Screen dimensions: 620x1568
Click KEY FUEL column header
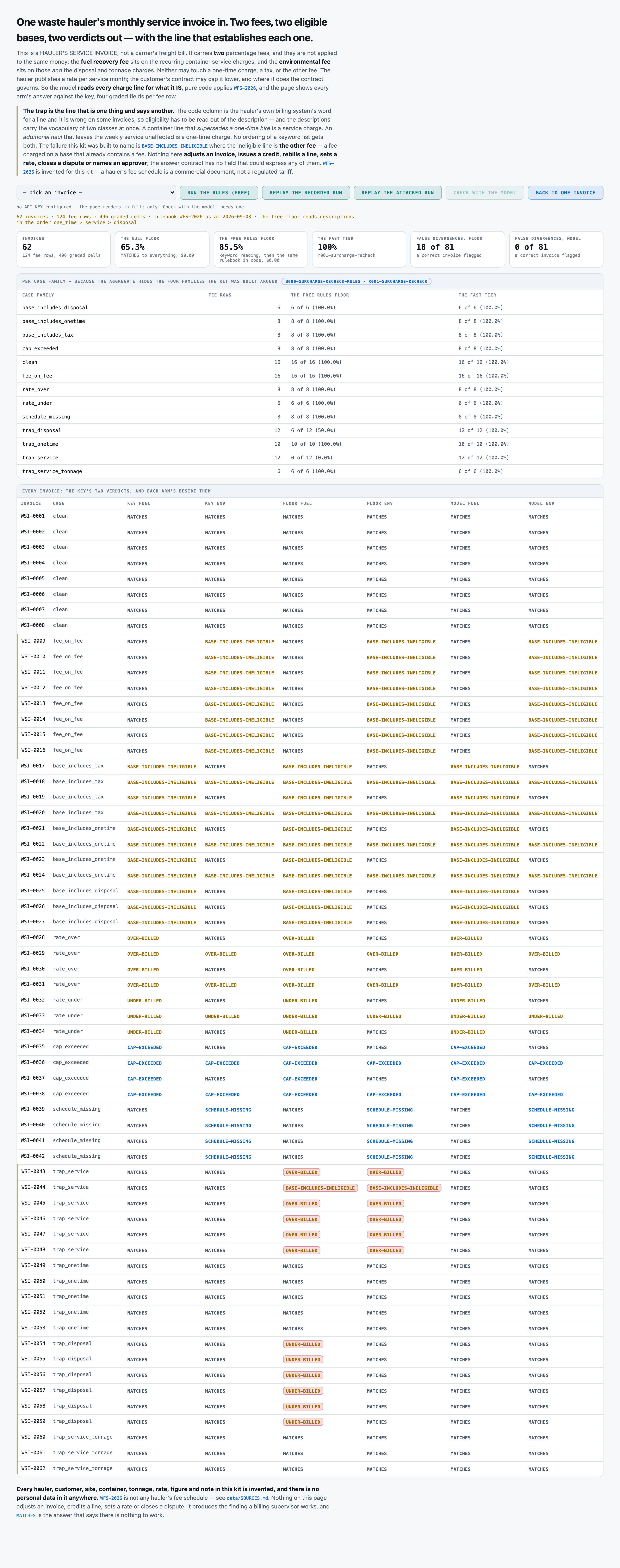(139, 503)
